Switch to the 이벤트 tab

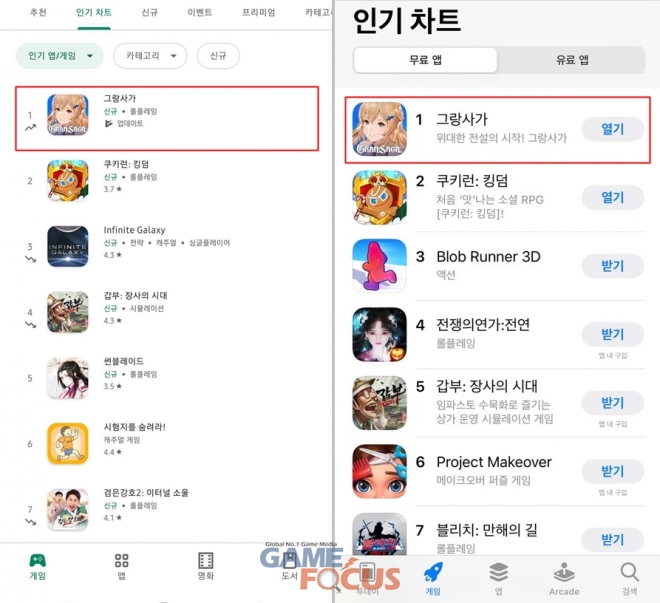click(x=200, y=13)
